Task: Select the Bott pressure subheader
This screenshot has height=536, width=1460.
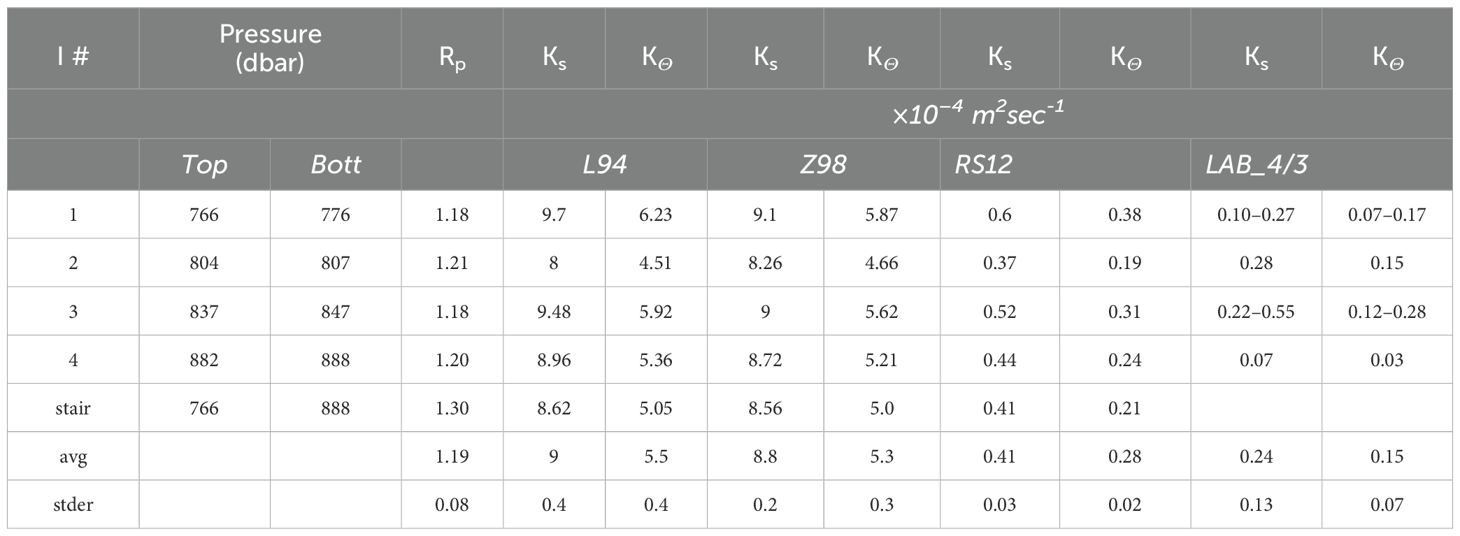Action: tap(336, 165)
